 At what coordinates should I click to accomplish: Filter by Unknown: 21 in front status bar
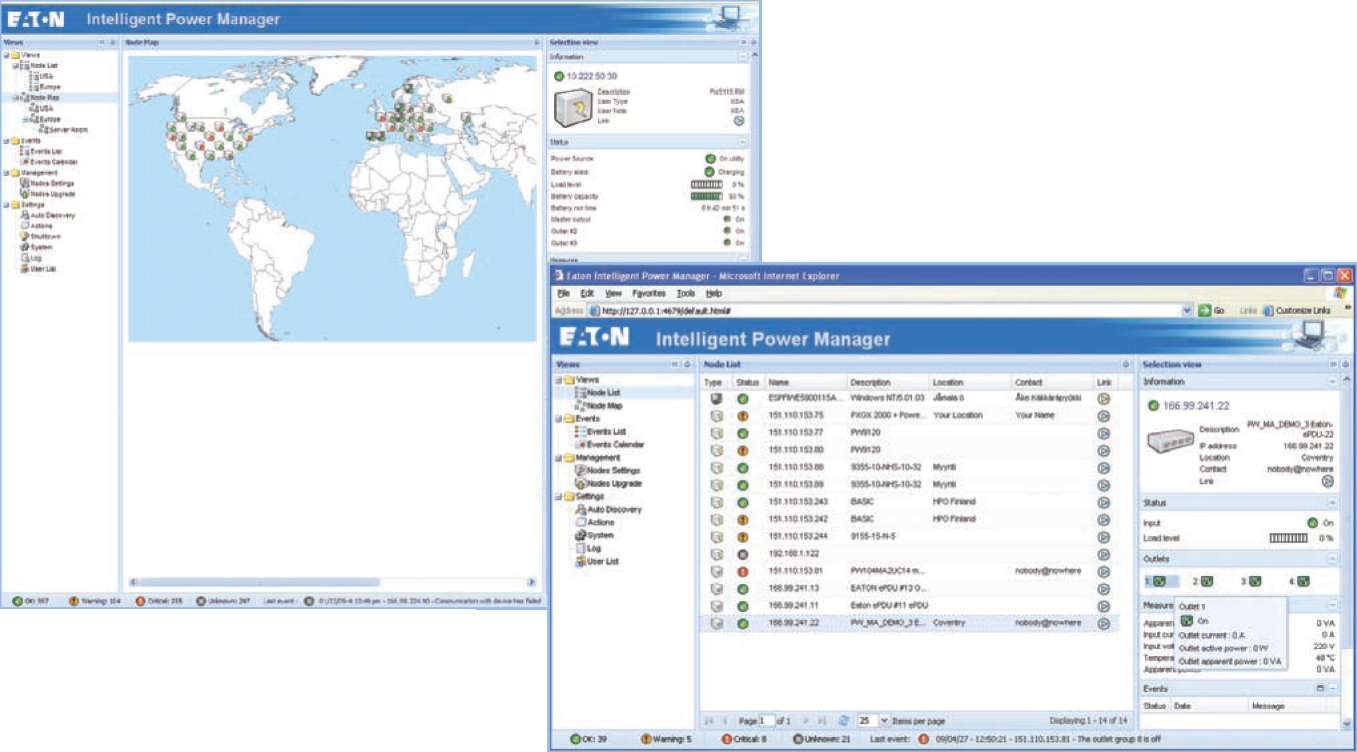[x=823, y=739]
